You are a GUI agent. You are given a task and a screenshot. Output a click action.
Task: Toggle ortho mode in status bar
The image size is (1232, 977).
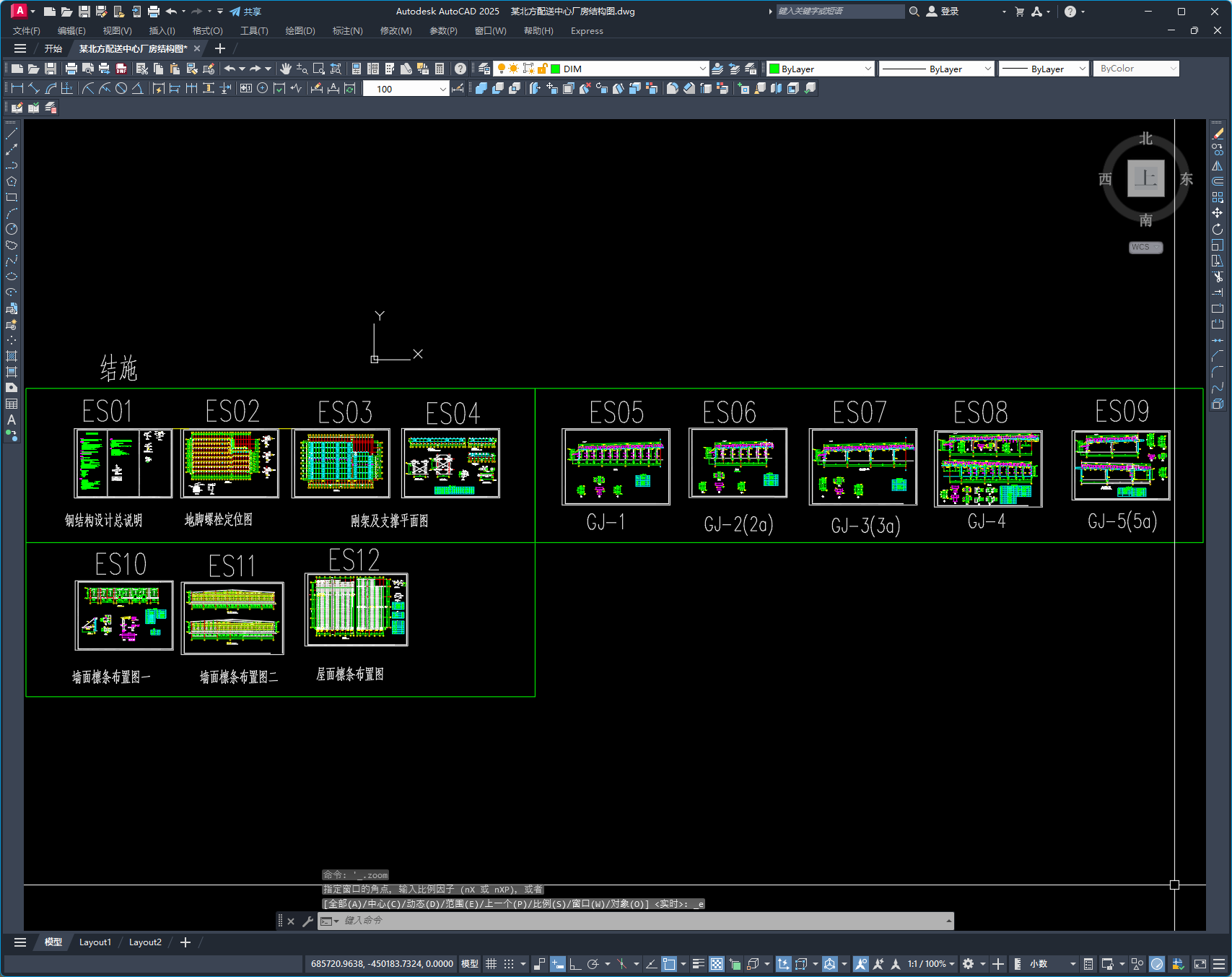[575, 964]
